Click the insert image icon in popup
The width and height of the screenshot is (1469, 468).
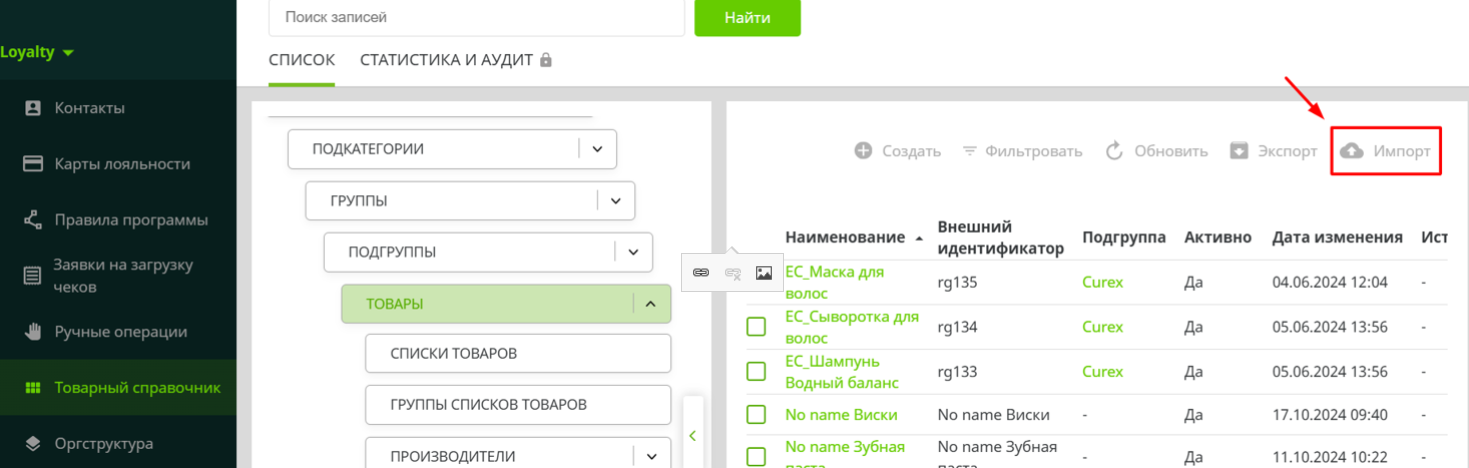(x=764, y=272)
